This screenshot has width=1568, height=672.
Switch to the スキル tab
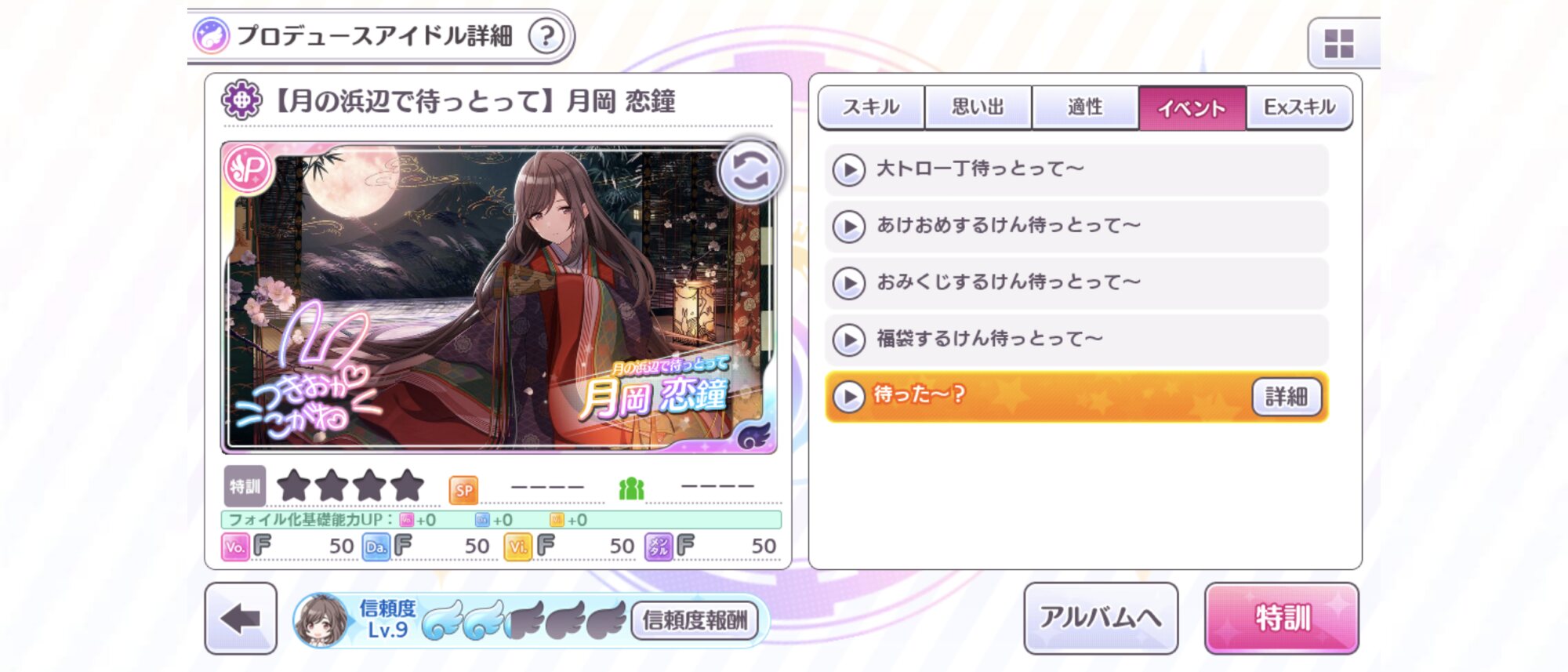(871, 107)
